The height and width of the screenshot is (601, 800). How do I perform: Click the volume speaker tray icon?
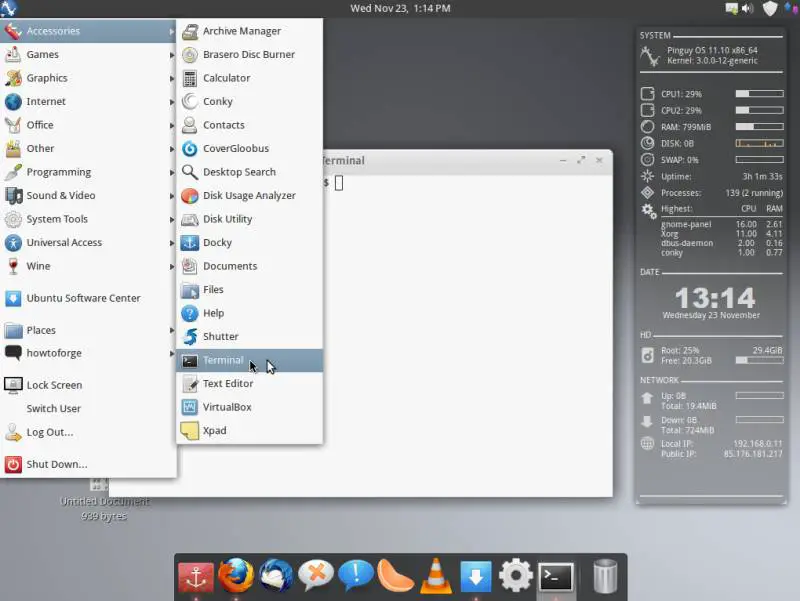(x=747, y=8)
